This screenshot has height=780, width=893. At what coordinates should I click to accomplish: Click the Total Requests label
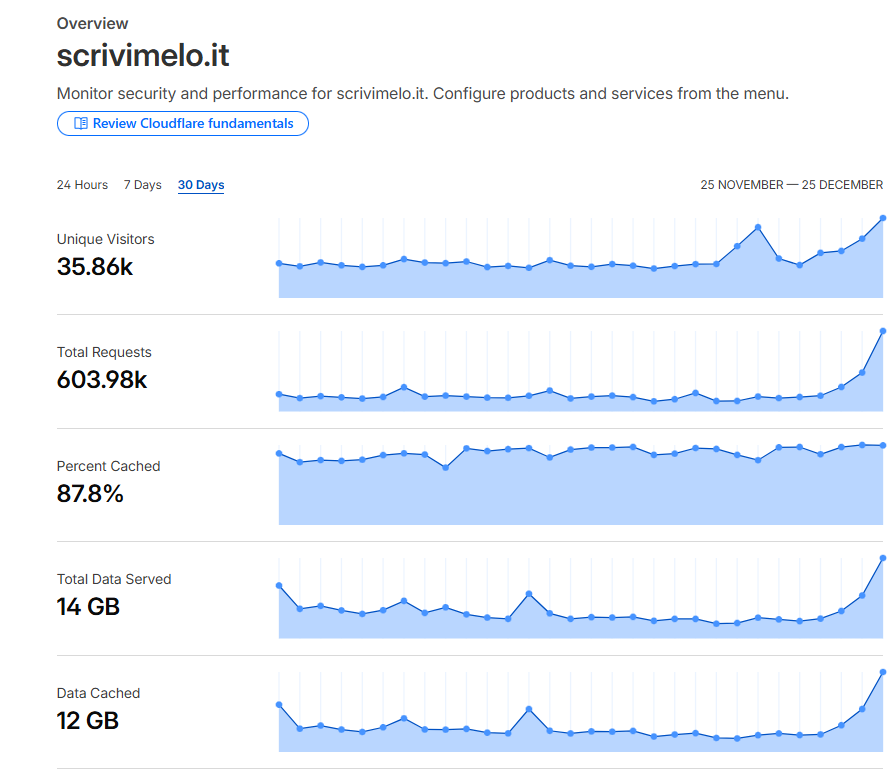pyautogui.click(x=104, y=352)
